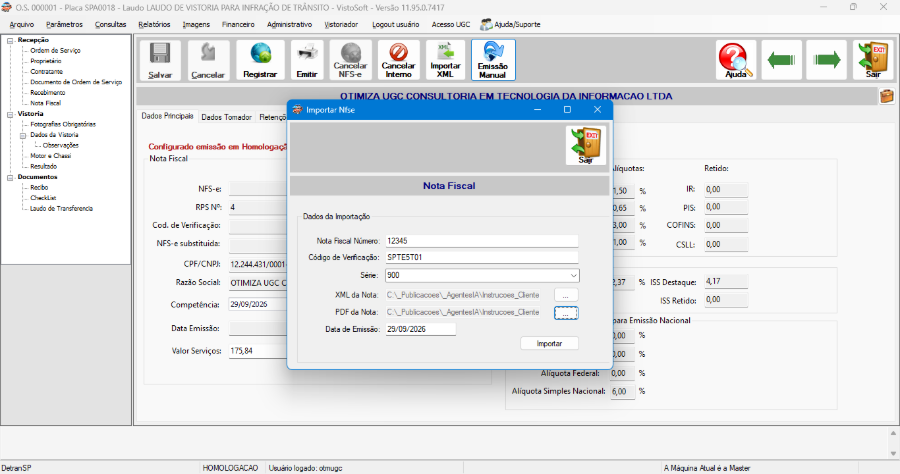Open the Acesso UGC menu
The height and width of the screenshot is (474, 900).
[451, 25]
